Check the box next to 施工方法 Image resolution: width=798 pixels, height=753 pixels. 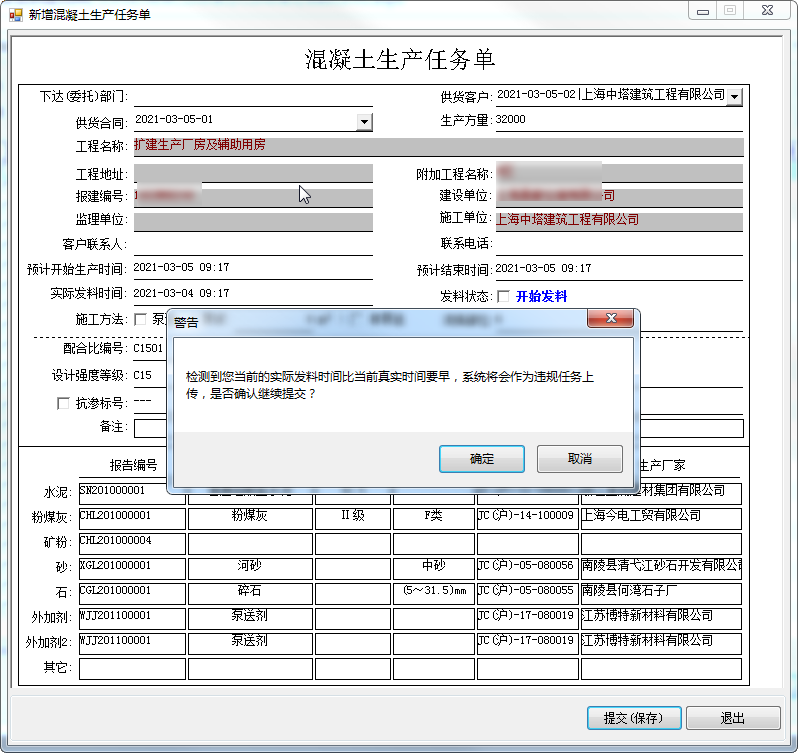pyautogui.click(x=140, y=320)
